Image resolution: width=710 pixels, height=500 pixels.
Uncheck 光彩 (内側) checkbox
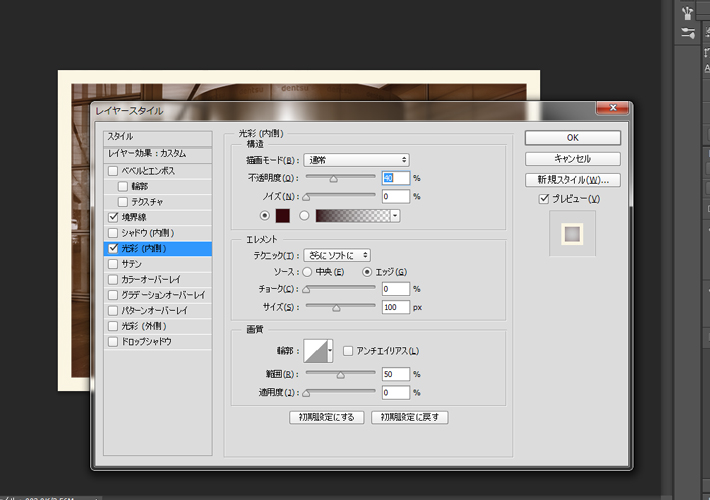pyautogui.click(x=113, y=248)
